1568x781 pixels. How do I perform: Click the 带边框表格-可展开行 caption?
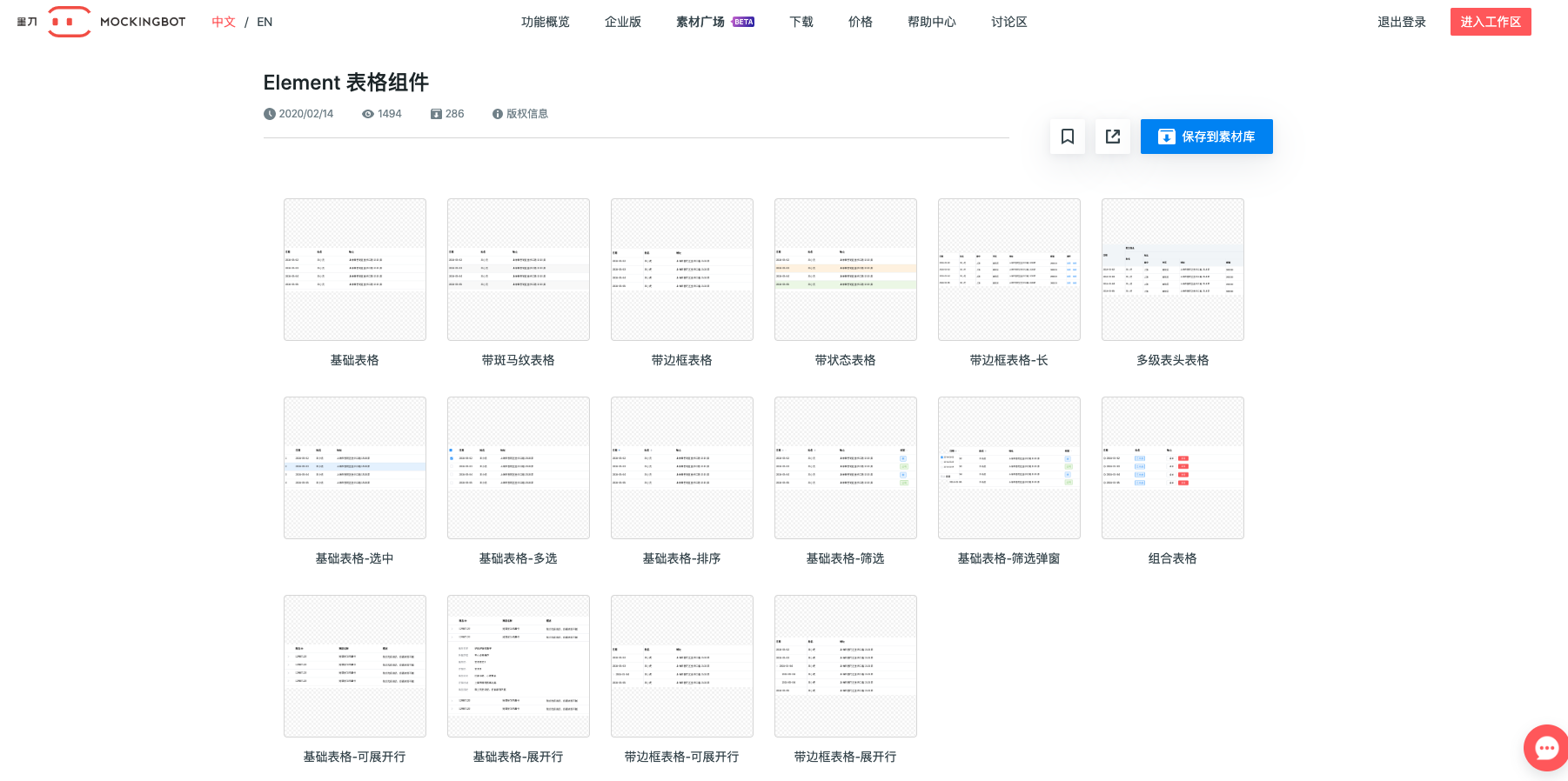(682, 757)
